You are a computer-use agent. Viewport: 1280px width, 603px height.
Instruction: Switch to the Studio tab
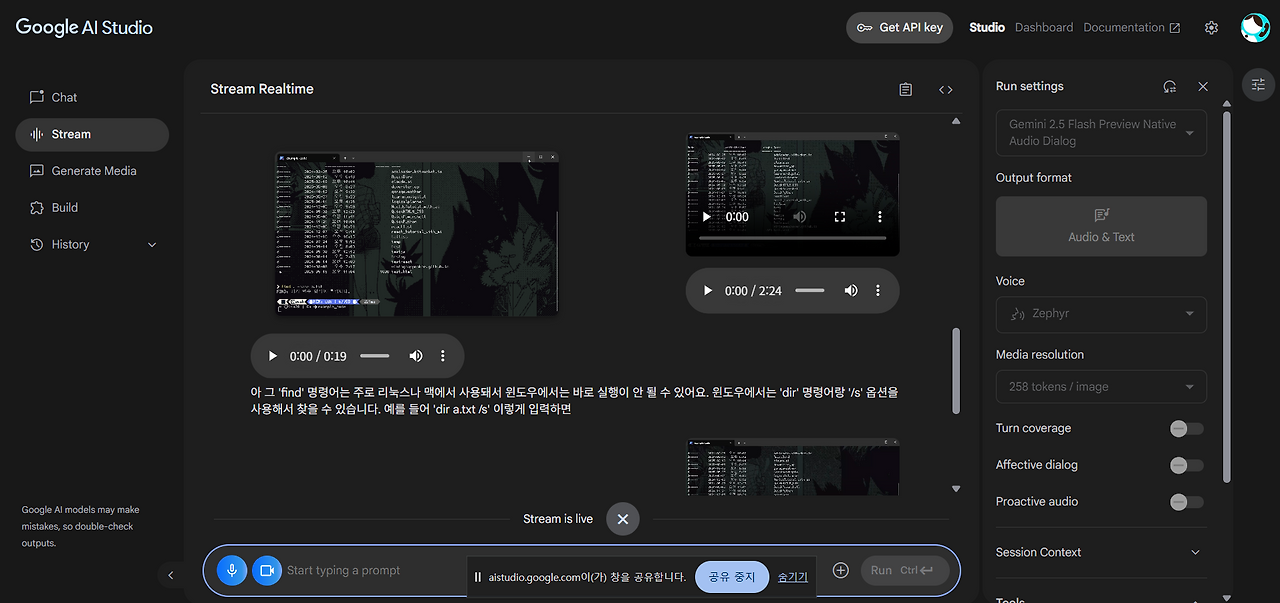click(987, 27)
